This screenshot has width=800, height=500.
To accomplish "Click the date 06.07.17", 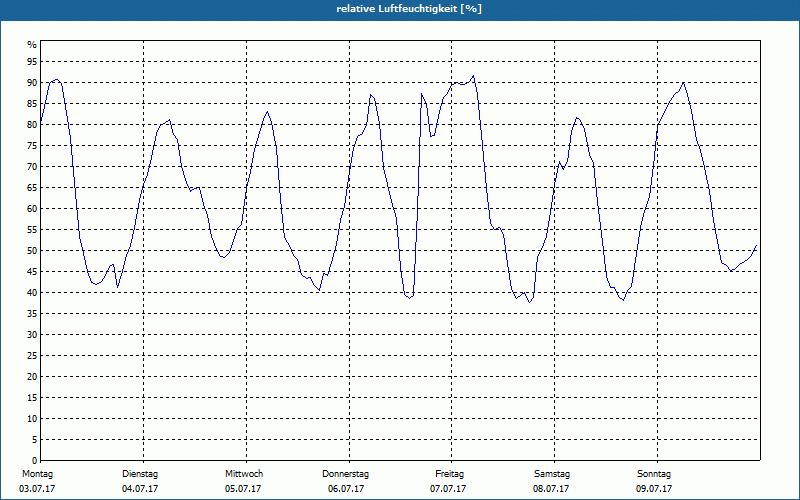I will pyautogui.click(x=346, y=489).
